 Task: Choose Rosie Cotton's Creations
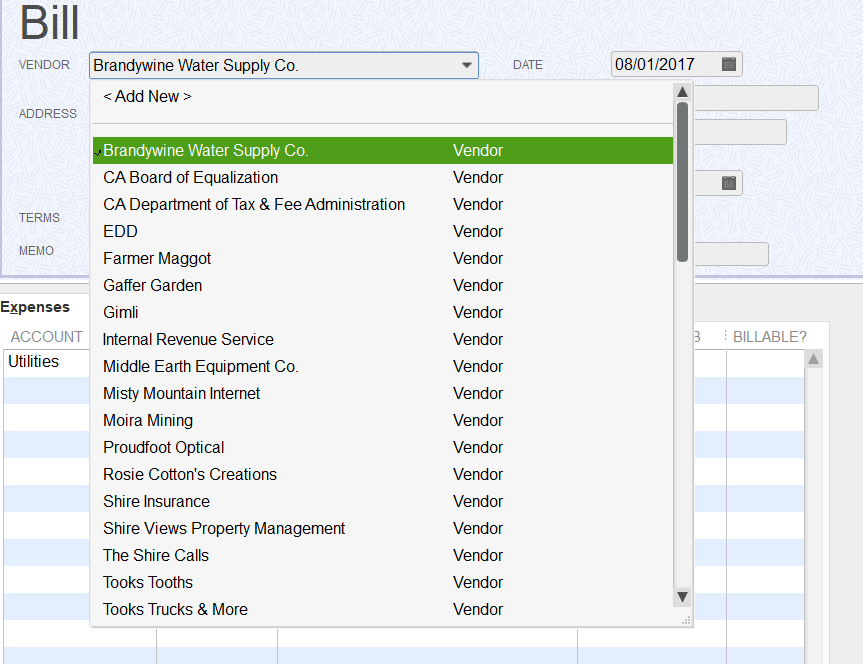click(383, 474)
